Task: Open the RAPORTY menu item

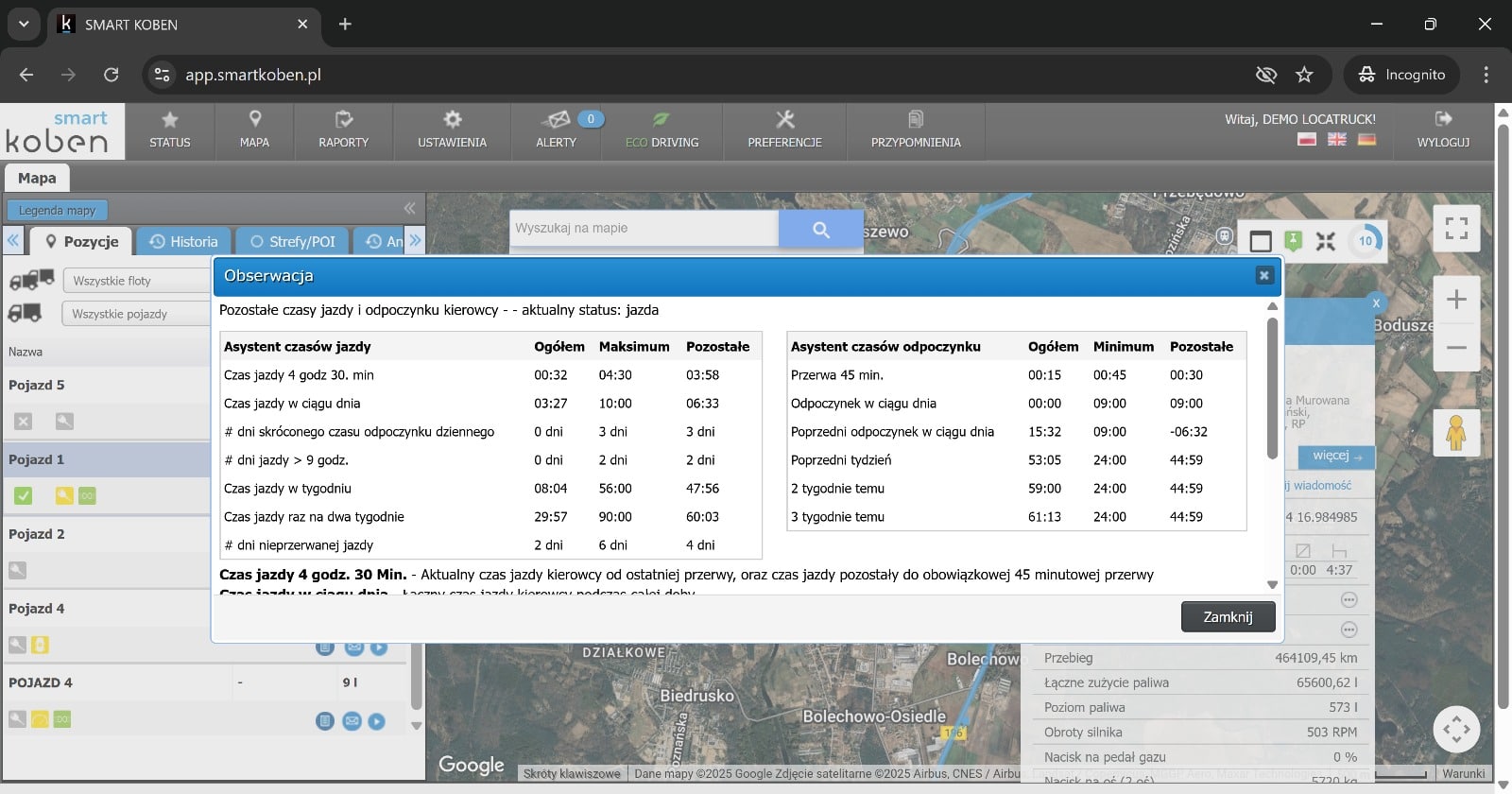Action: pos(343,130)
